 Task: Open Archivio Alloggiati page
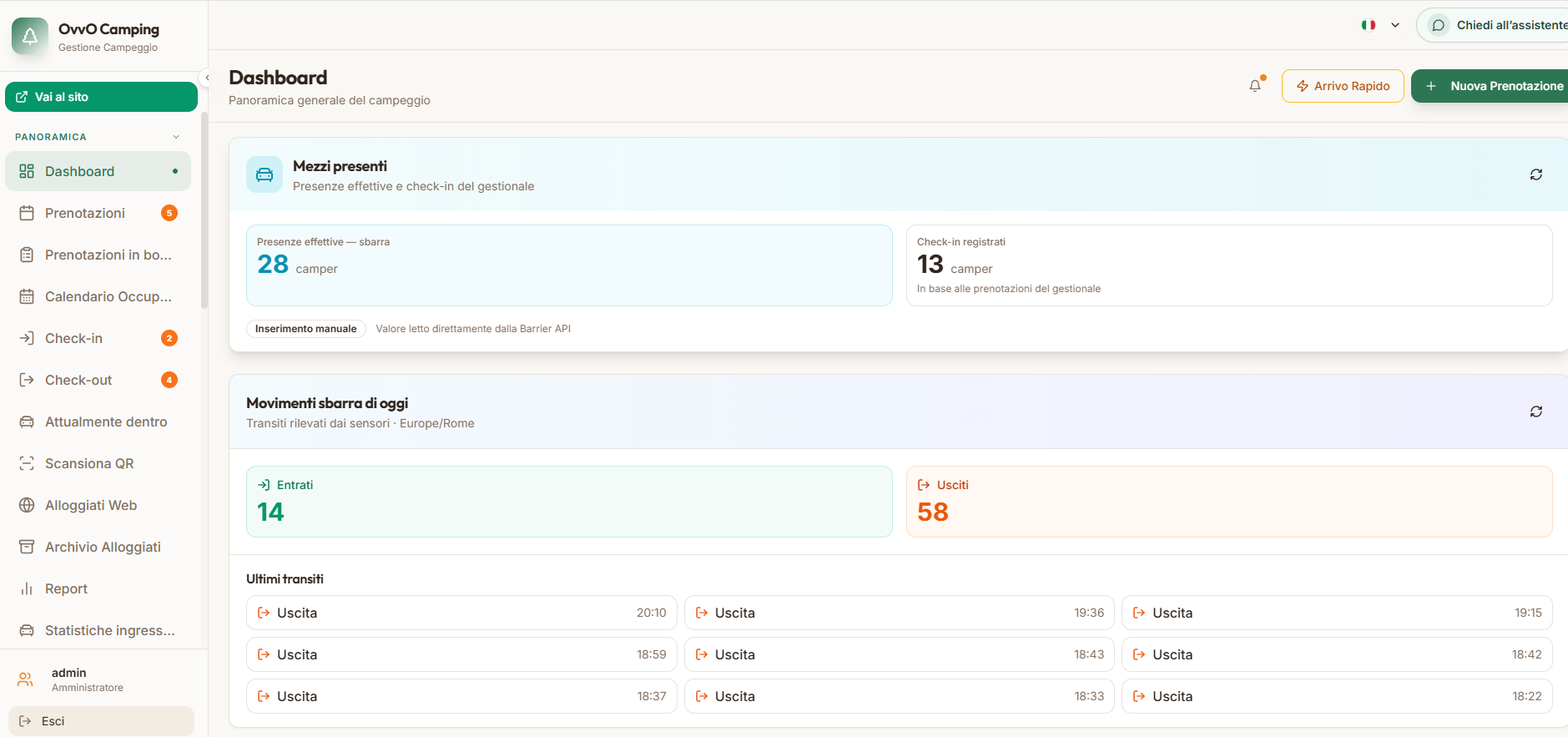pos(98,547)
